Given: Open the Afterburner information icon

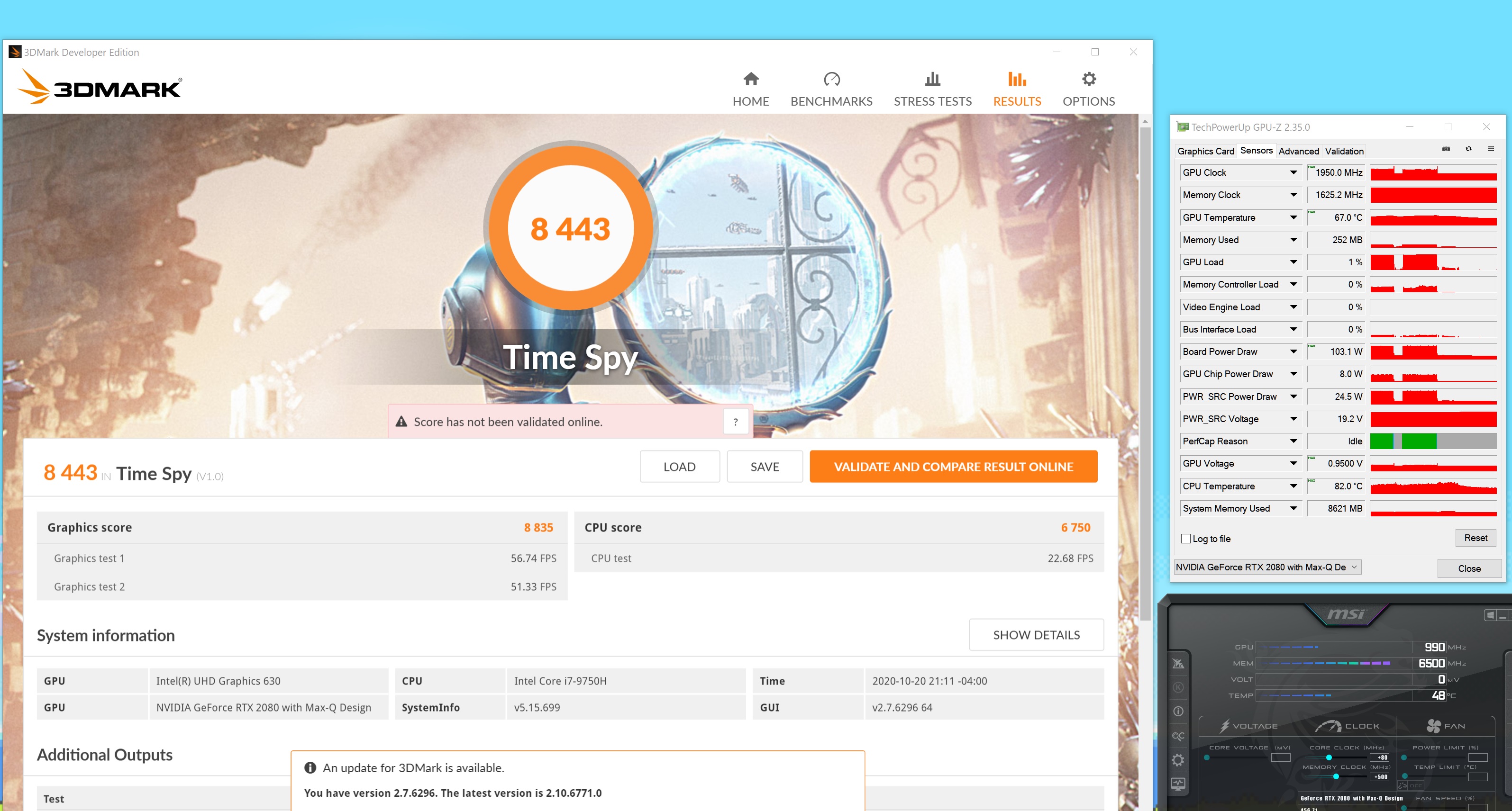Looking at the screenshot, I should (1178, 711).
